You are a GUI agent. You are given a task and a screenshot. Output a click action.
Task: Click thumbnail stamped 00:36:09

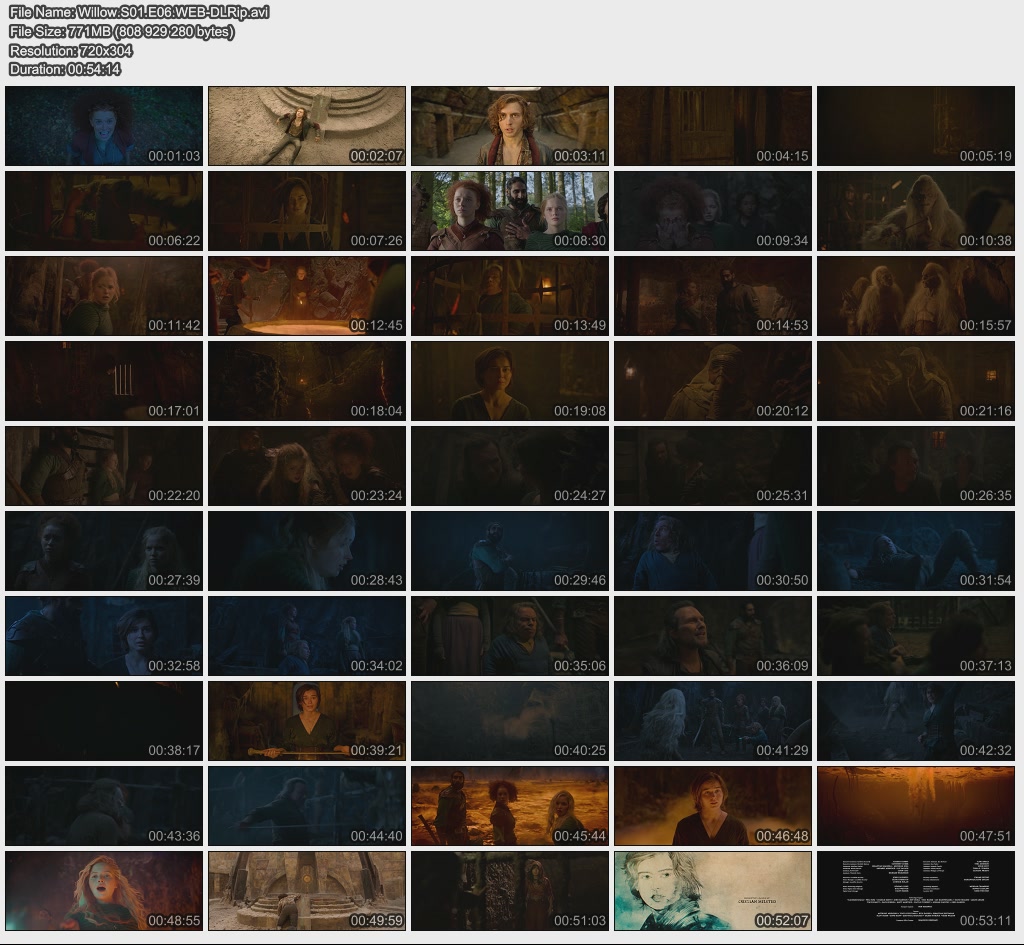713,636
